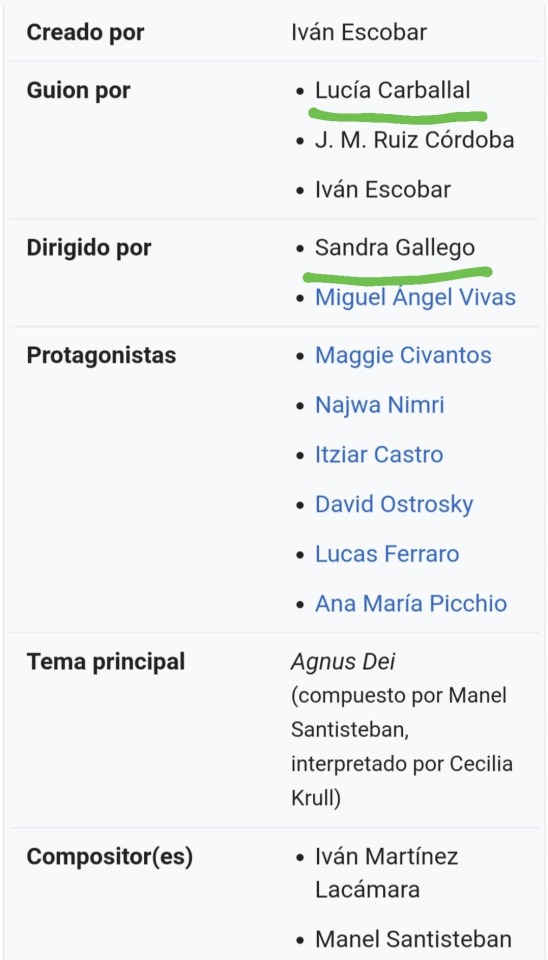Click the italic Agnus Dei title
548x960 pixels.
click(x=343, y=662)
